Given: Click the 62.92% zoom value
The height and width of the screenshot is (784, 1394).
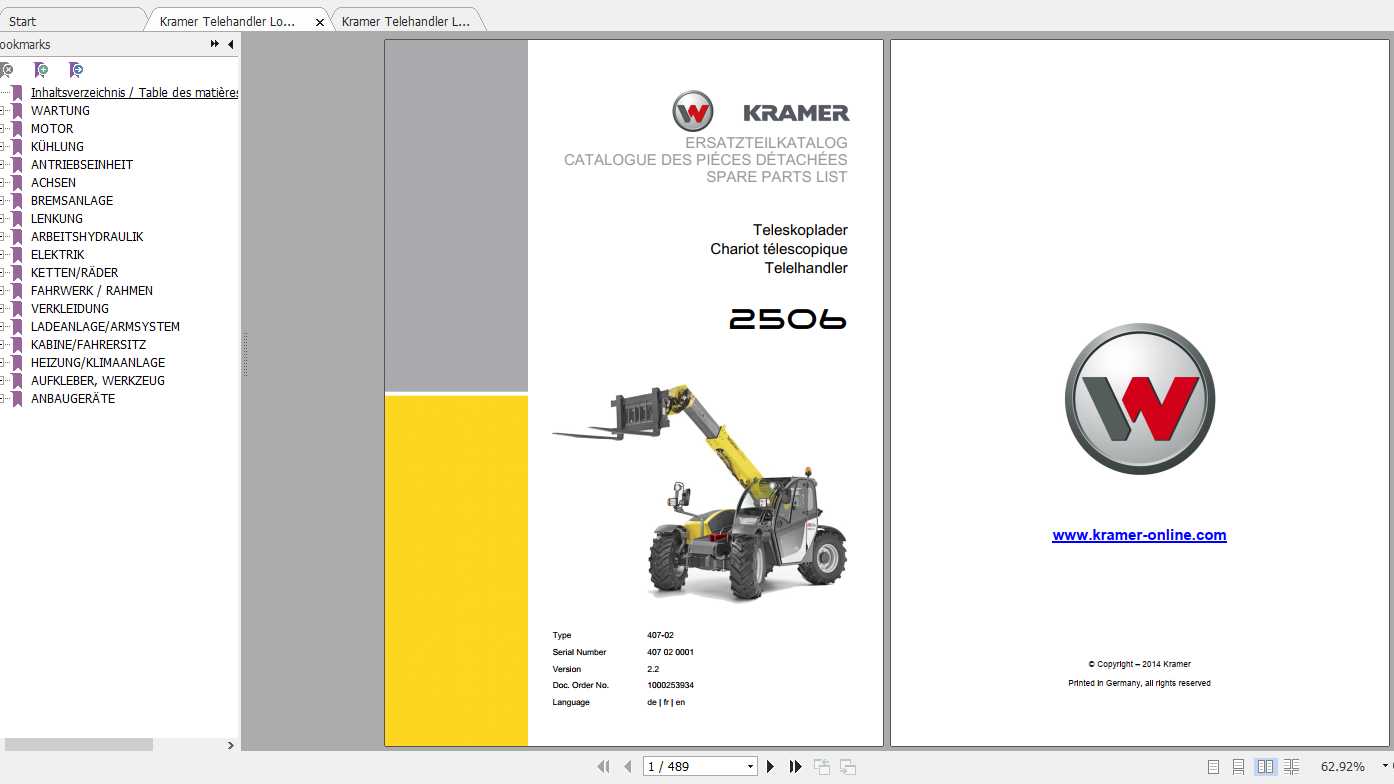Looking at the screenshot, I should (1342, 767).
